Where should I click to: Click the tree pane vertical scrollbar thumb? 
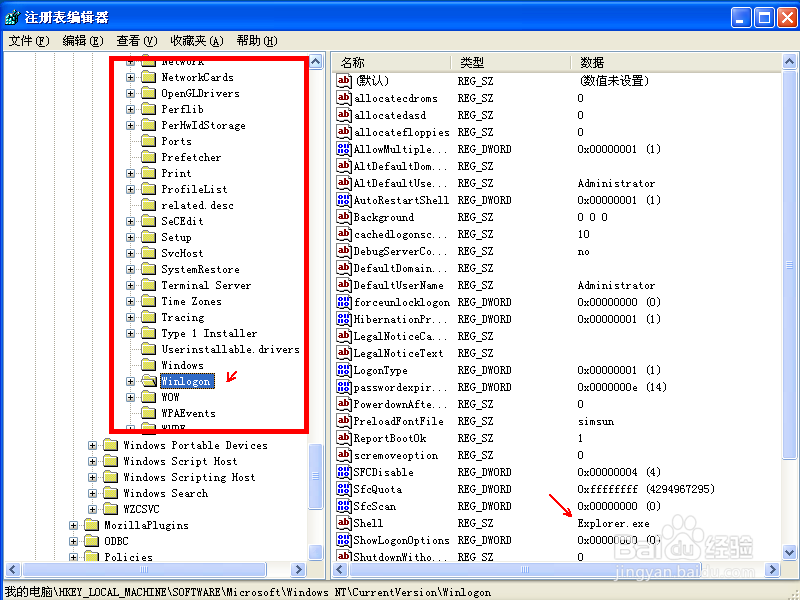(x=316, y=476)
